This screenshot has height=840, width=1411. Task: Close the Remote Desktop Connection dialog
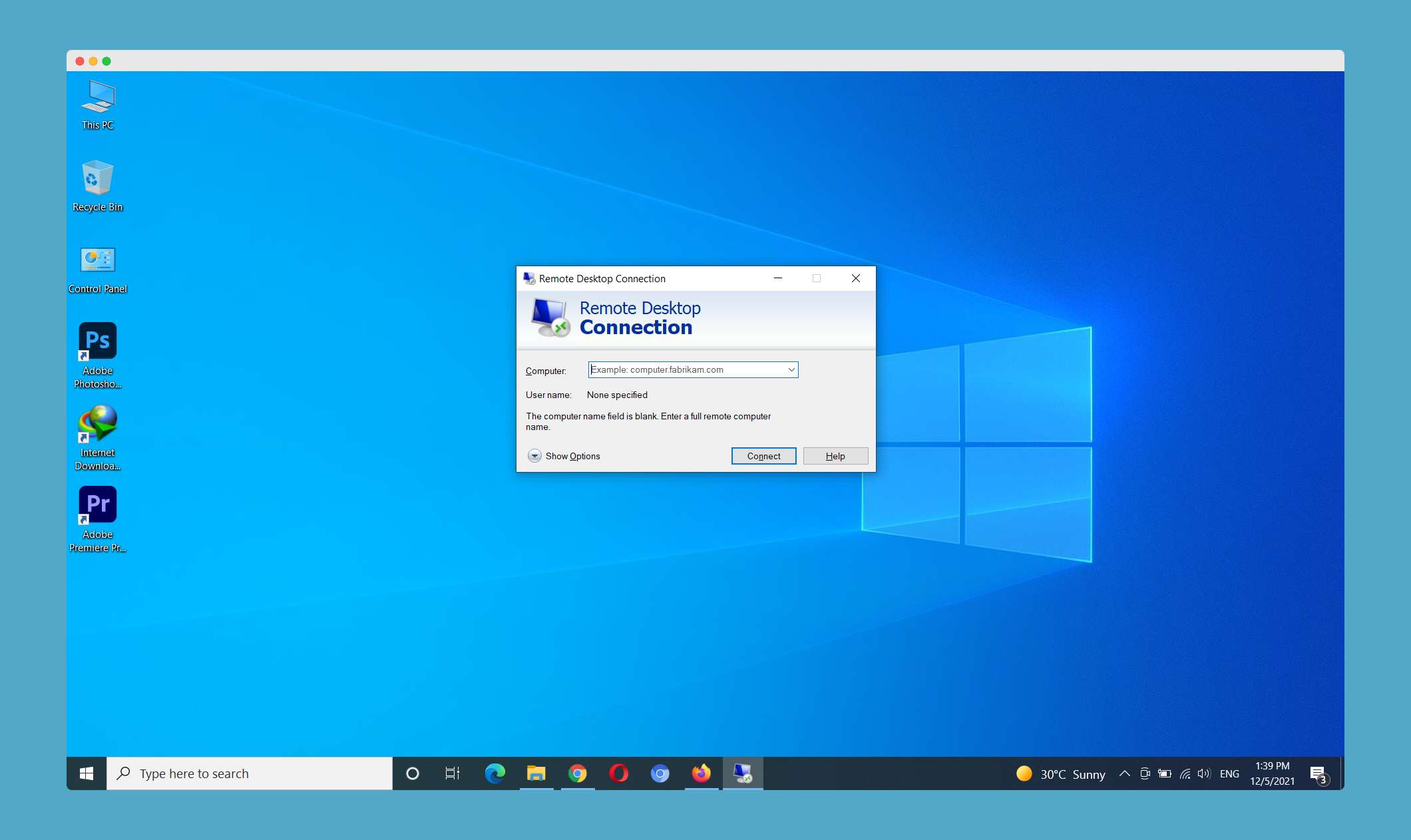pos(856,278)
